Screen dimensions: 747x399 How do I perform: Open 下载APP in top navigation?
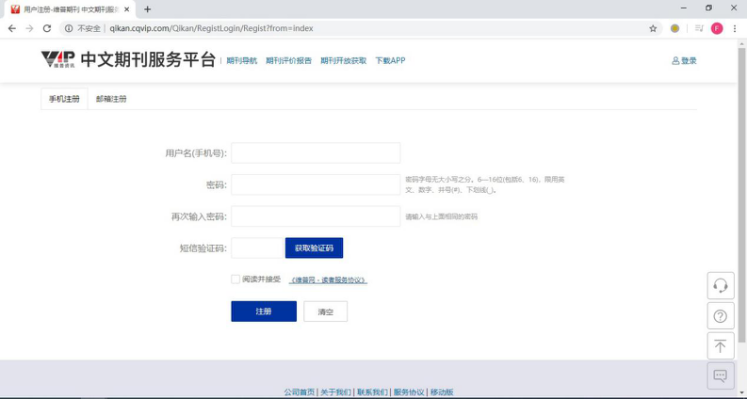click(390, 60)
